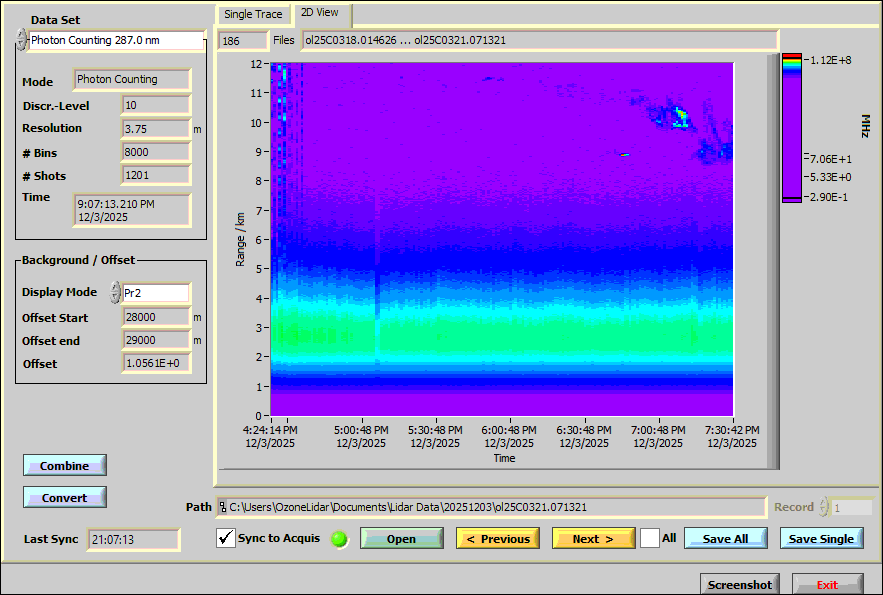Take a capture with Screenshot button
Screen dimensions: 883x595
tap(740, 585)
